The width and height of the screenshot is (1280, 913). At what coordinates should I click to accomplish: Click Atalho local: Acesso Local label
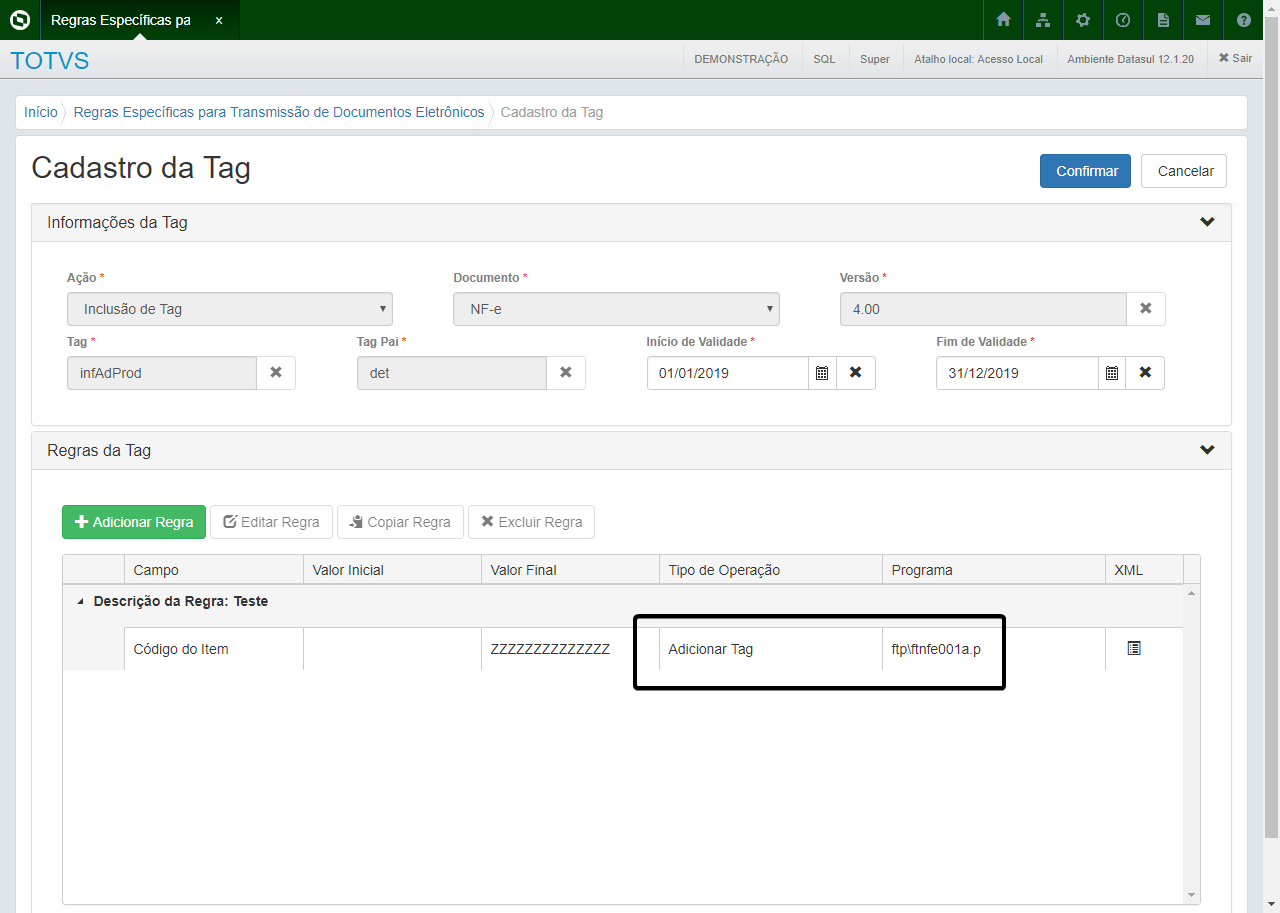[x=978, y=59]
